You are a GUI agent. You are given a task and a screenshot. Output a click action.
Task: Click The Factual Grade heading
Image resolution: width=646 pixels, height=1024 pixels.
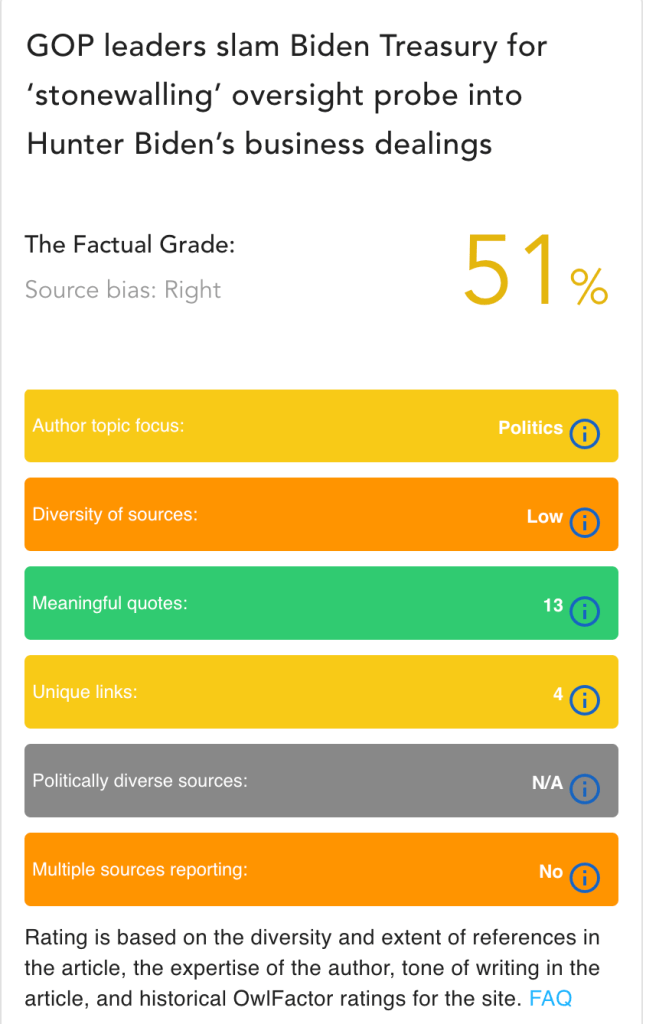pyautogui.click(x=129, y=244)
